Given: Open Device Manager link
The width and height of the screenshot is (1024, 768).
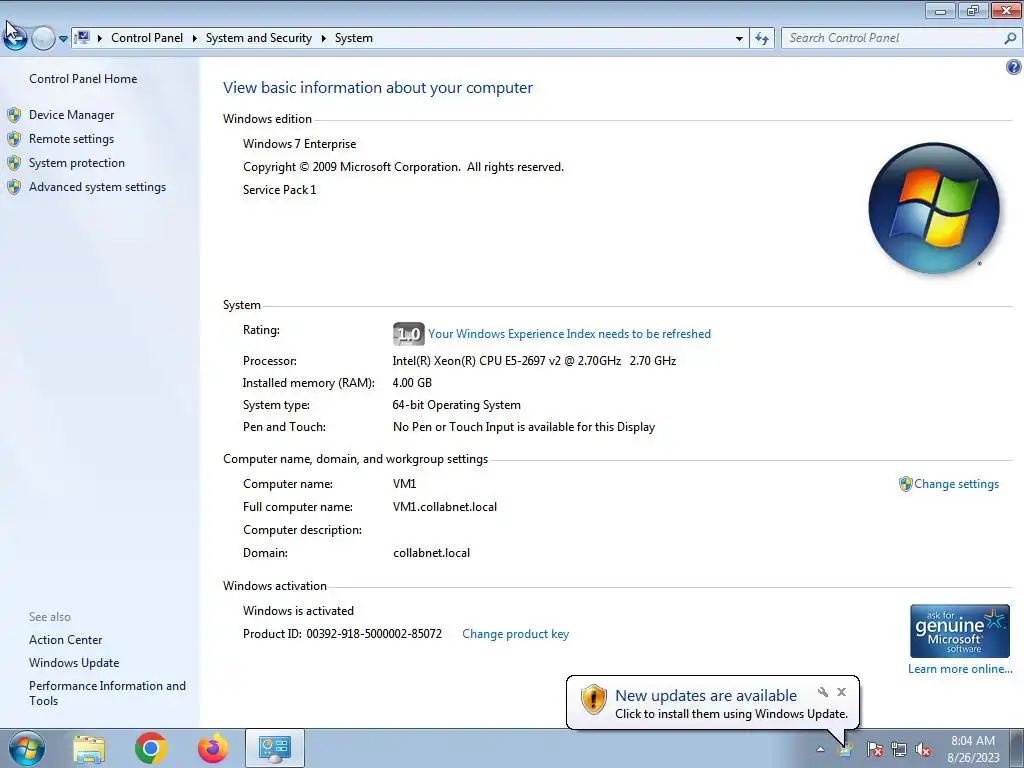Looking at the screenshot, I should (71, 115).
